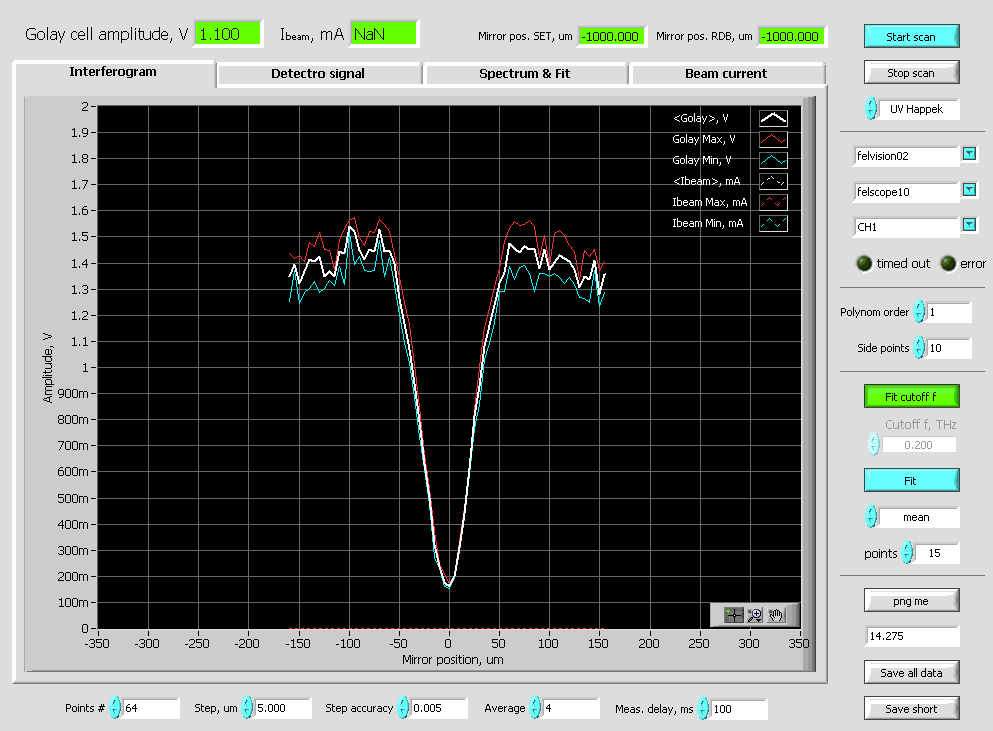Click the Polynom order input field
This screenshot has width=993, height=731.
click(x=949, y=312)
